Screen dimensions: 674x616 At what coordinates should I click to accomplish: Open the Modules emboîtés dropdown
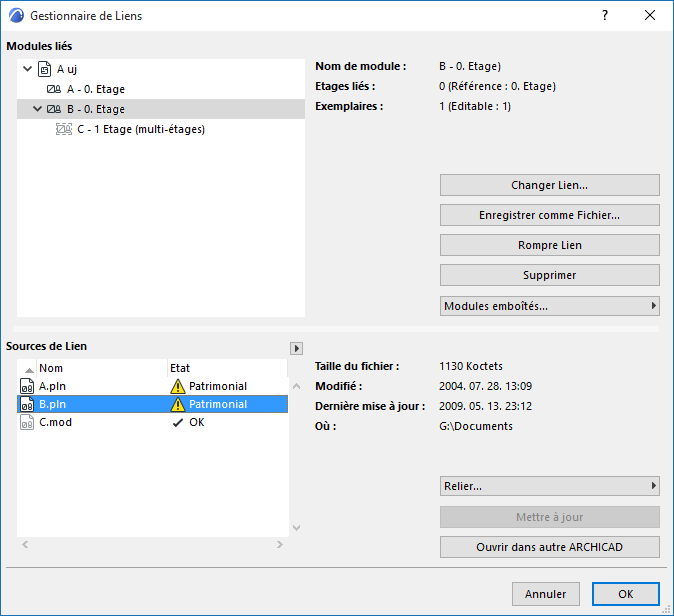(x=549, y=306)
